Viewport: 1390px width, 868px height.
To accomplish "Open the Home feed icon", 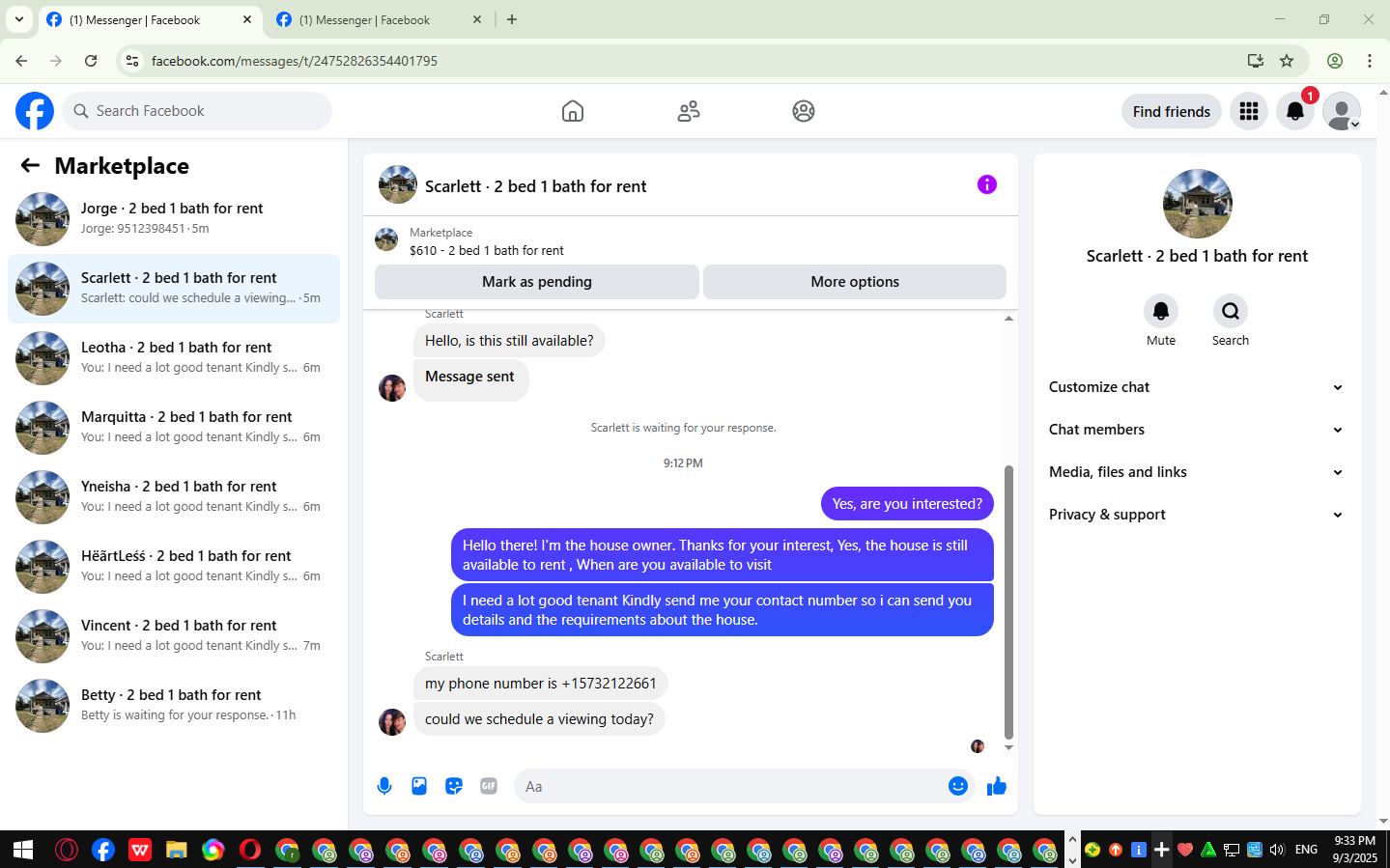I will pos(573,111).
